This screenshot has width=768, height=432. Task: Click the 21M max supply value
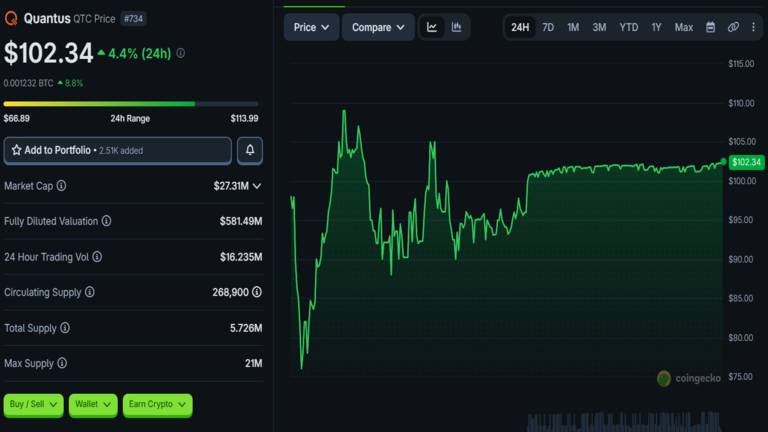tap(254, 363)
